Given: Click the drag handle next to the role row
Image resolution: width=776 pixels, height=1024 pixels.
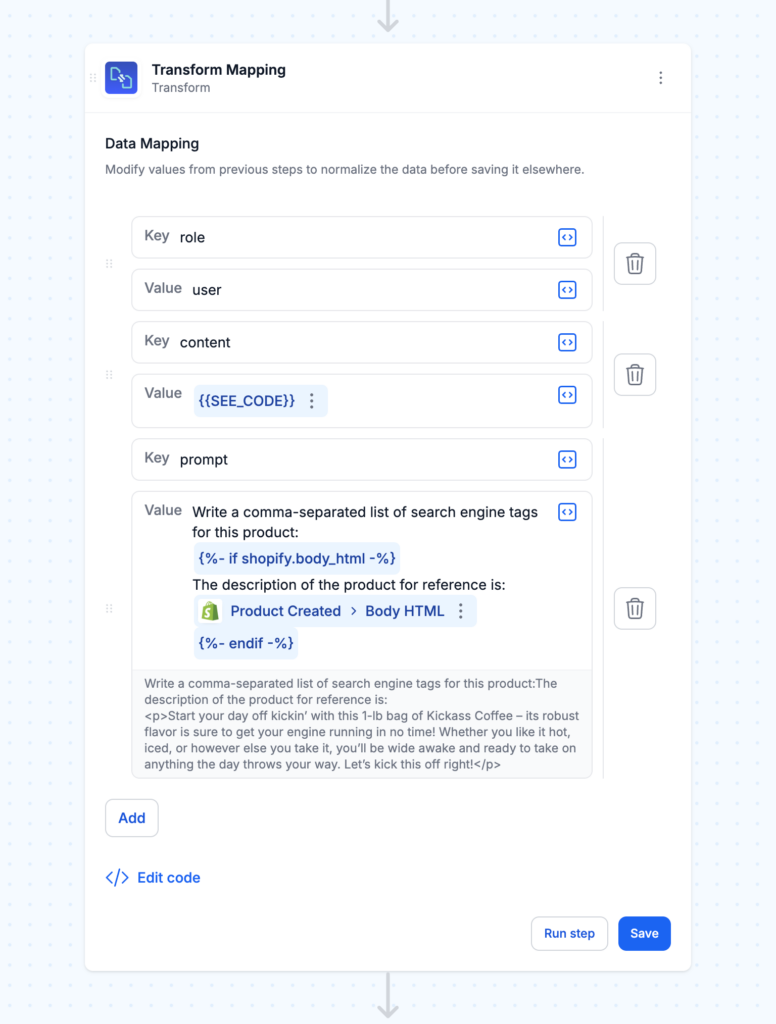Looking at the screenshot, I should pos(110,263).
